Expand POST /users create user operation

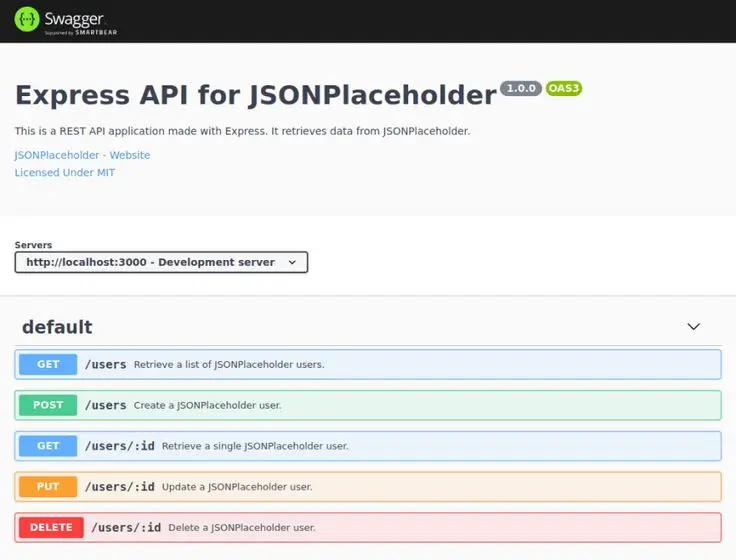point(368,405)
